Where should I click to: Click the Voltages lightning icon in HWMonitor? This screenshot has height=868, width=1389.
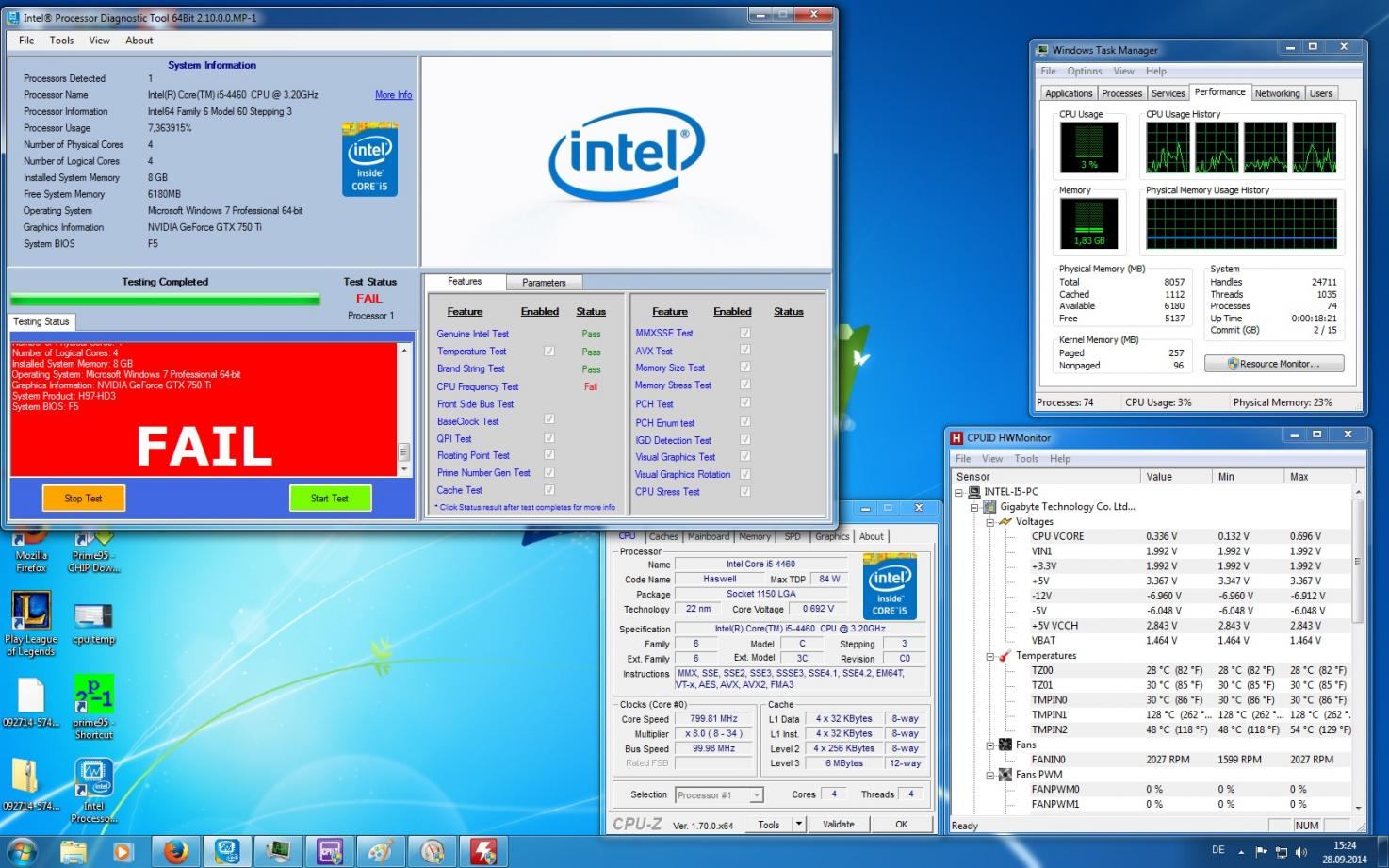[1005, 521]
